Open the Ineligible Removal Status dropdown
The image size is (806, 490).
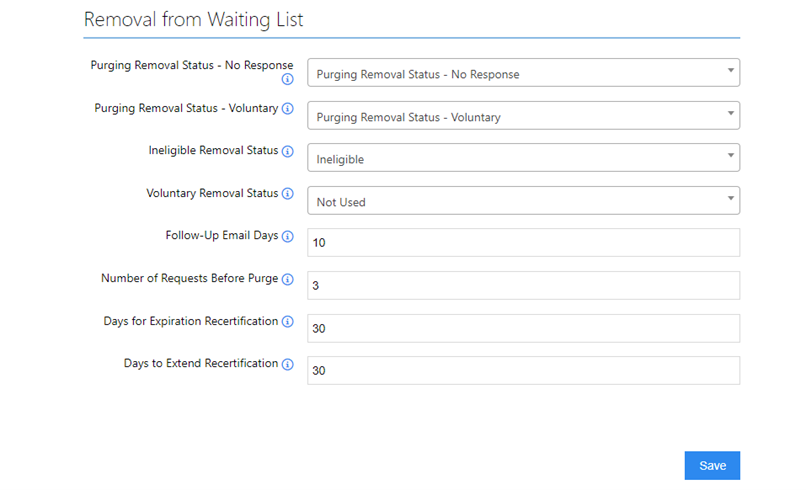click(523, 158)
